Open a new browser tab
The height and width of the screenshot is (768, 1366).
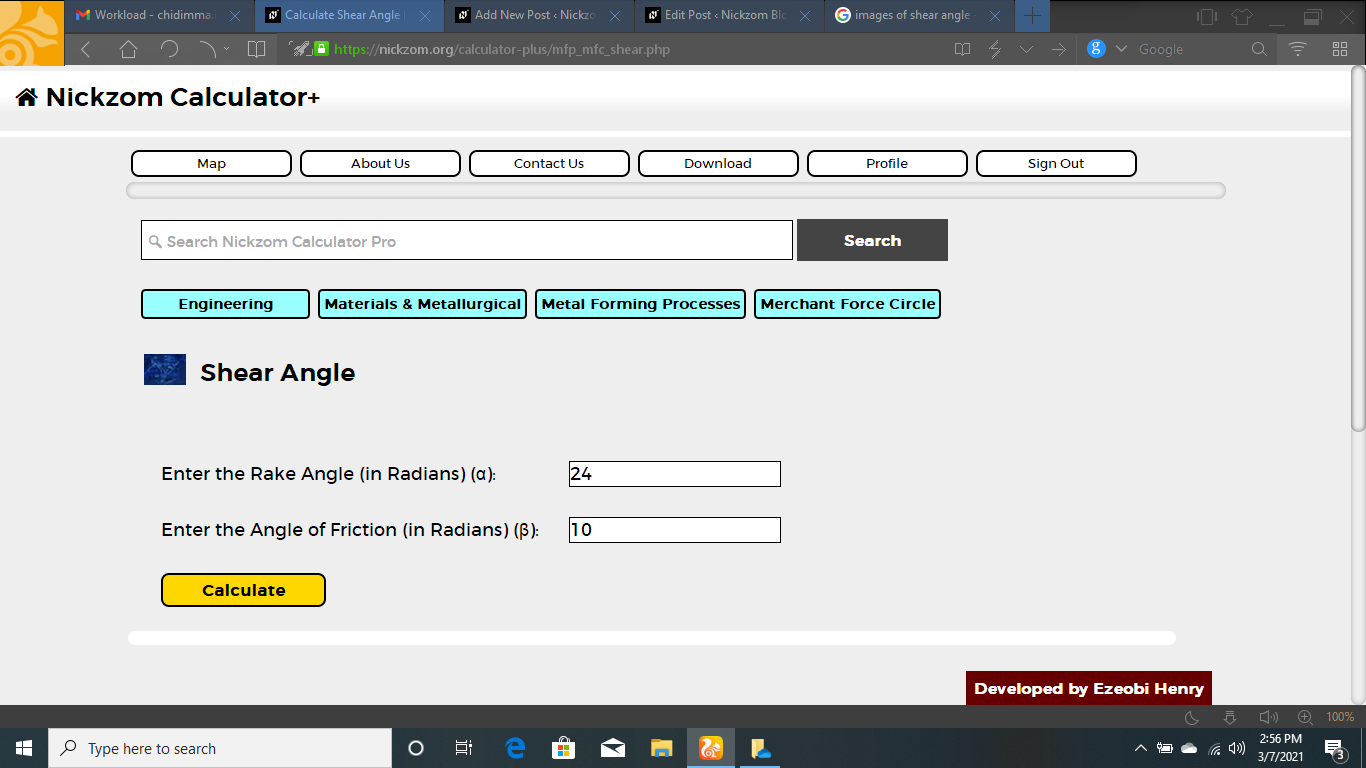(x=1032, y=16)
